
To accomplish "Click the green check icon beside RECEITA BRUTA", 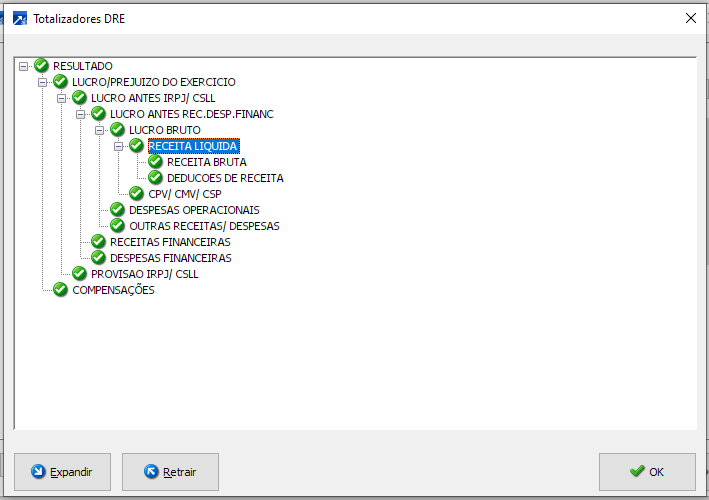I will (x=155, y=161).
